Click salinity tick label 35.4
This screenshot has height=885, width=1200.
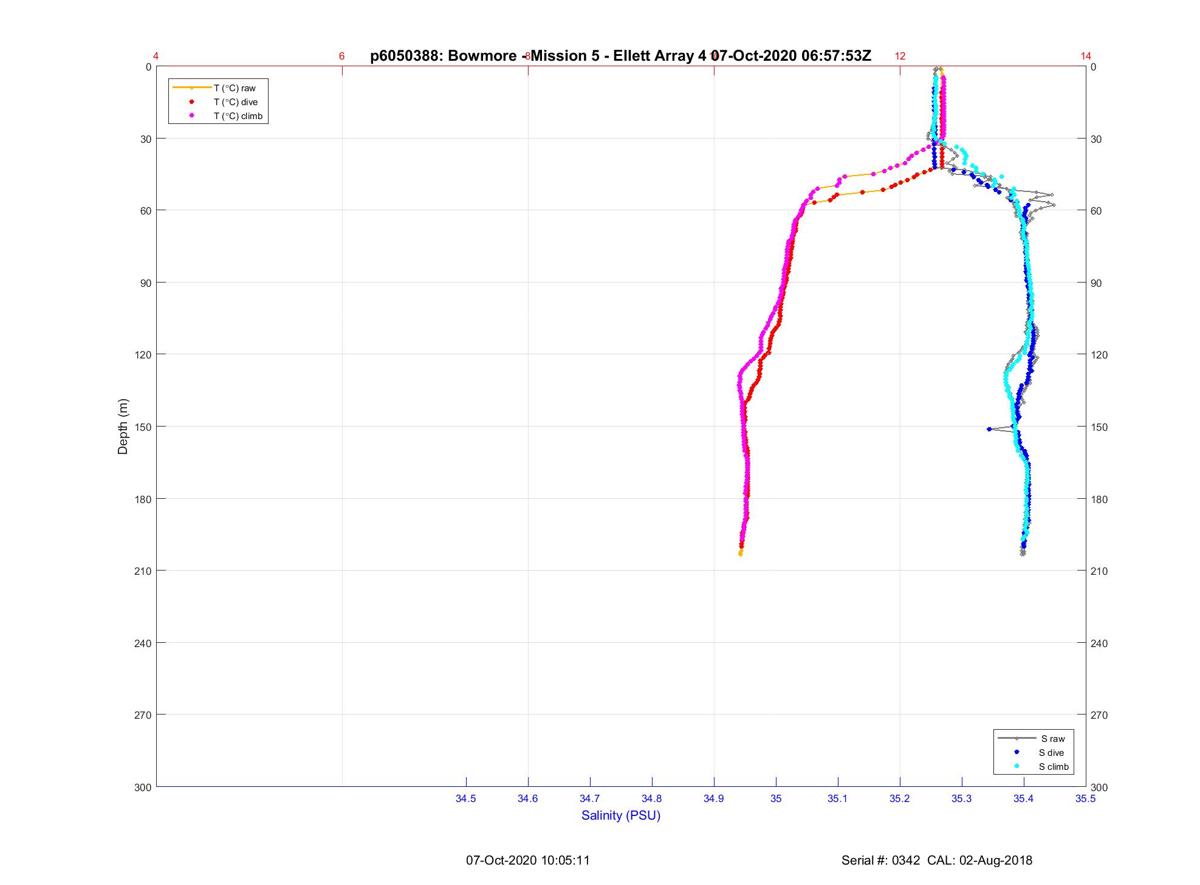tap(1024, 799)
